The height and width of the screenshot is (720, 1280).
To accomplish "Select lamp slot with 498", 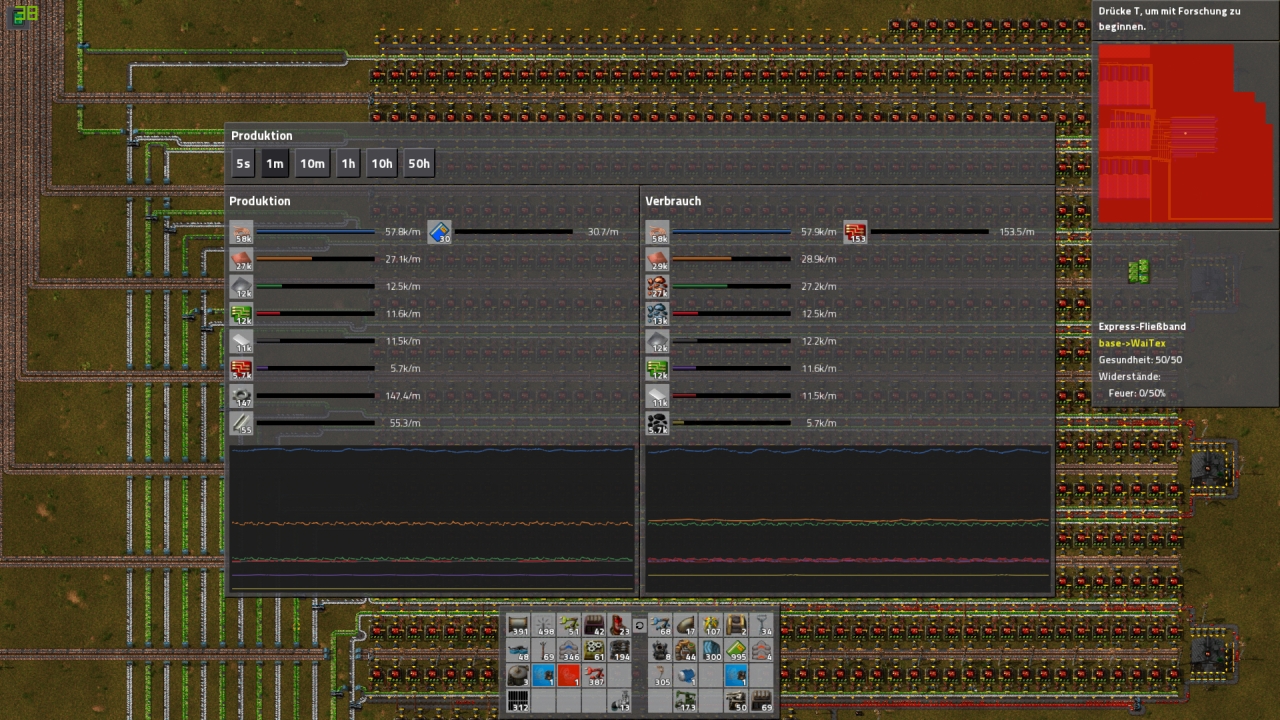I will (x=543, y=624).
